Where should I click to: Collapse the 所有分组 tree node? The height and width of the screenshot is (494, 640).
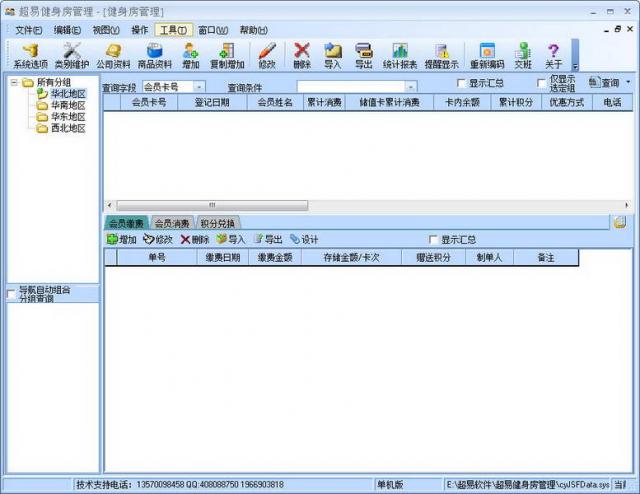click(14, 82)
